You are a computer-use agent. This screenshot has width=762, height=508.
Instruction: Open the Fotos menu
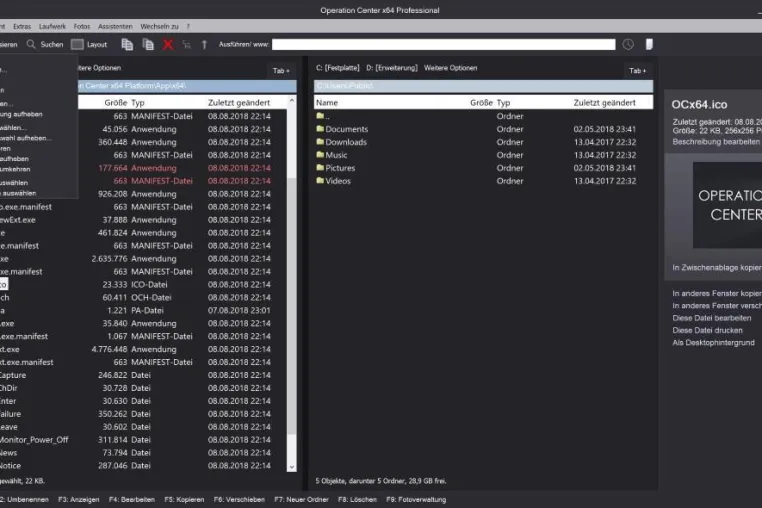point(82,26)
